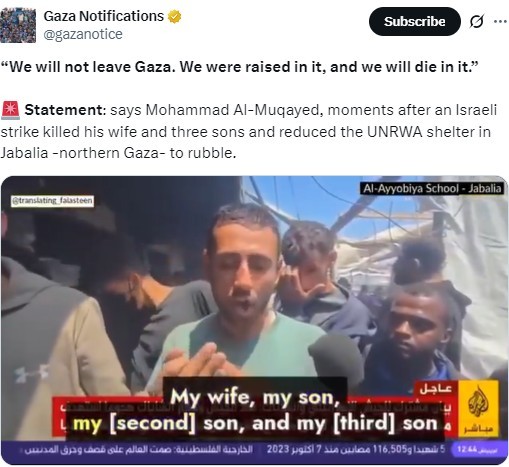This screenshot has height=467, width=509.
Task: Click the gold verified badge icon
Action: [x=174, y=16]
